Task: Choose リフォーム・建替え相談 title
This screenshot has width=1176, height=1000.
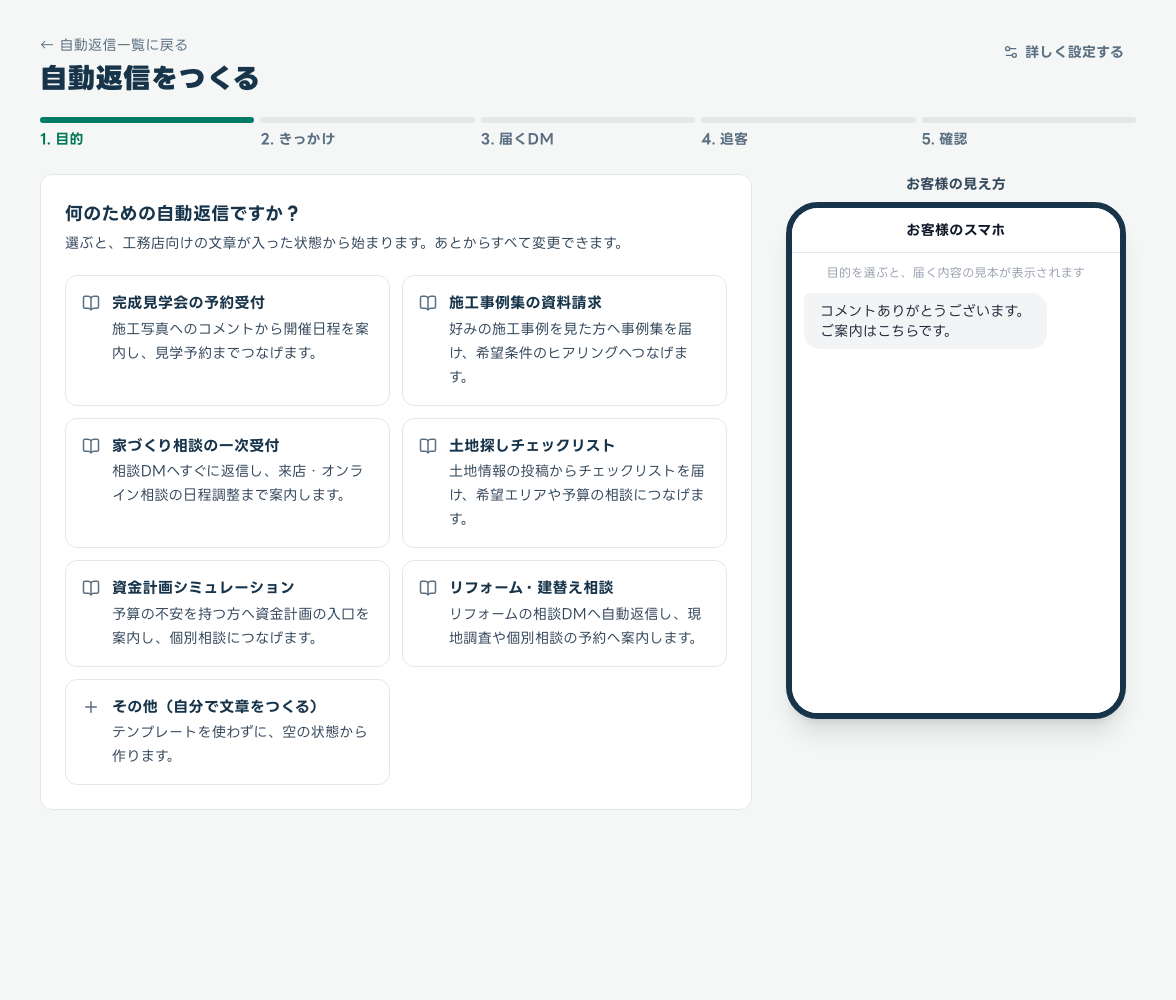Action: pos(531,587)
